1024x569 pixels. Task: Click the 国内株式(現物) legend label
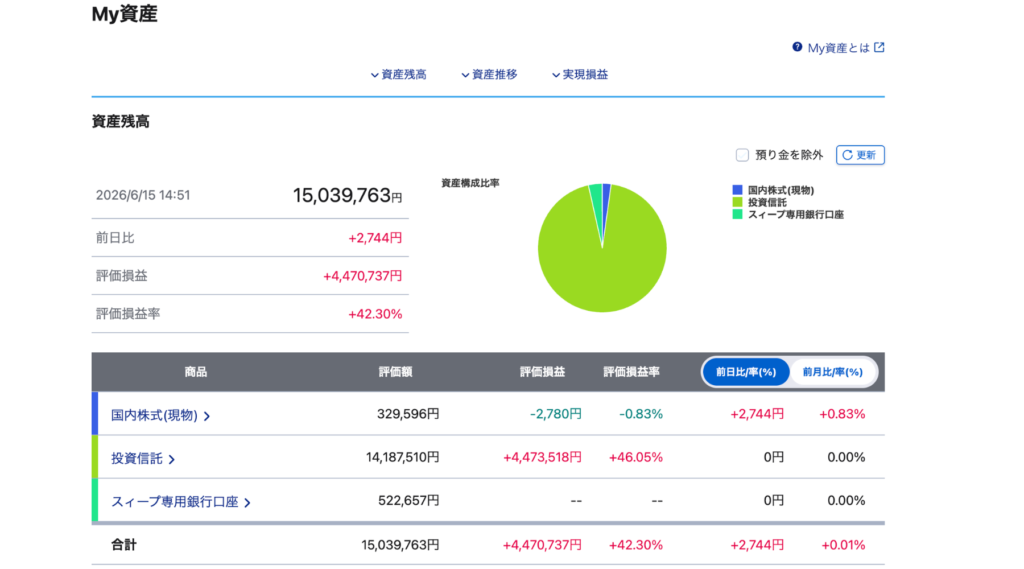coord(780,190)
